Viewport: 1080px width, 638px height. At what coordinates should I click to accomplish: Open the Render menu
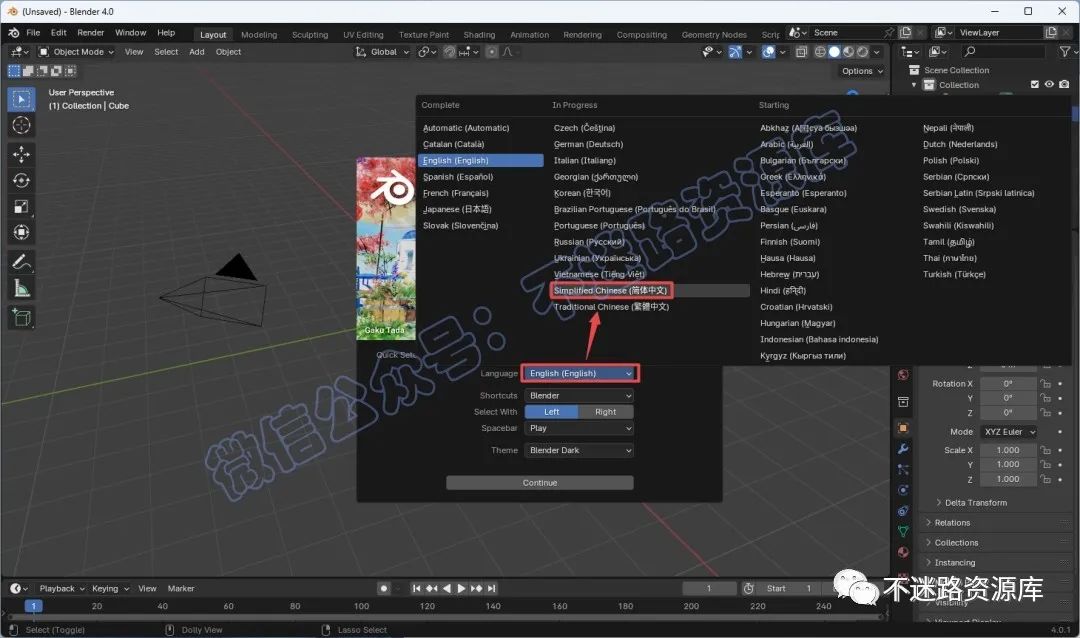[90, 32]
